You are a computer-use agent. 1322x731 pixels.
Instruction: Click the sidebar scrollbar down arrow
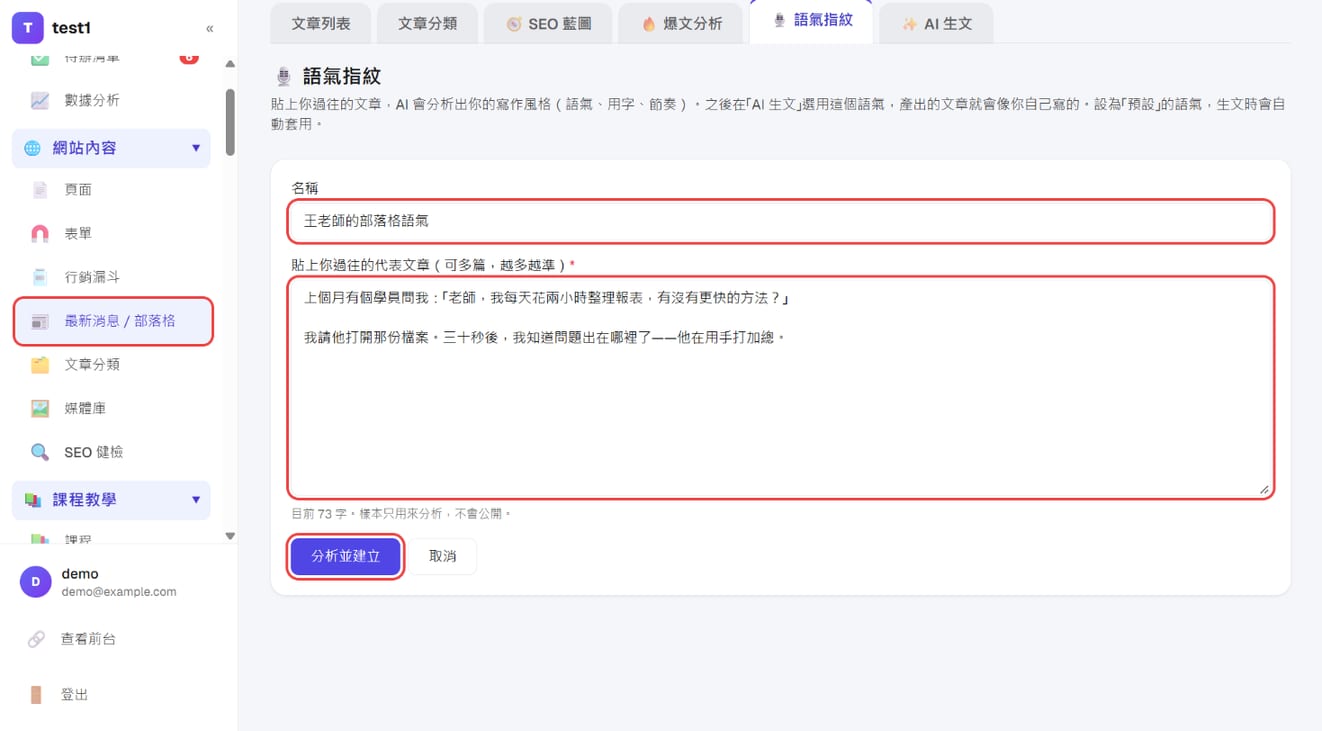tap(230, 536)
